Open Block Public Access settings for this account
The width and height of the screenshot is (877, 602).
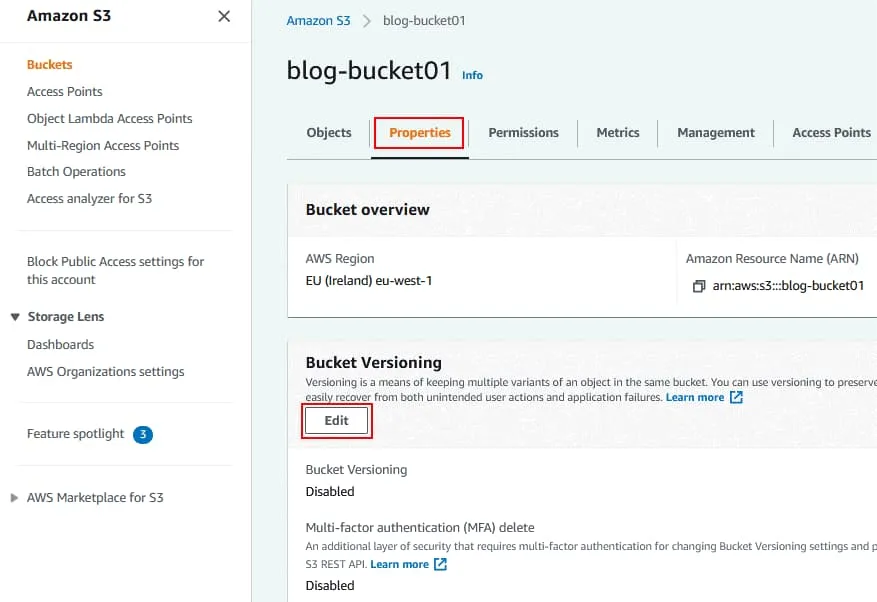tap(115, 271)
